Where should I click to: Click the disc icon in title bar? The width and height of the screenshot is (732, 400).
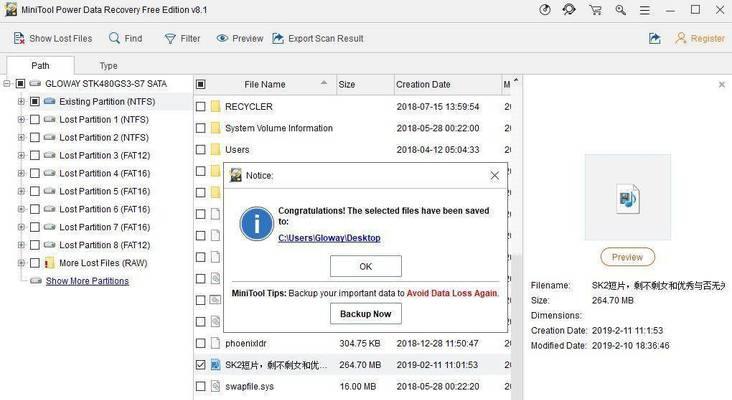(x=545, y=10)
